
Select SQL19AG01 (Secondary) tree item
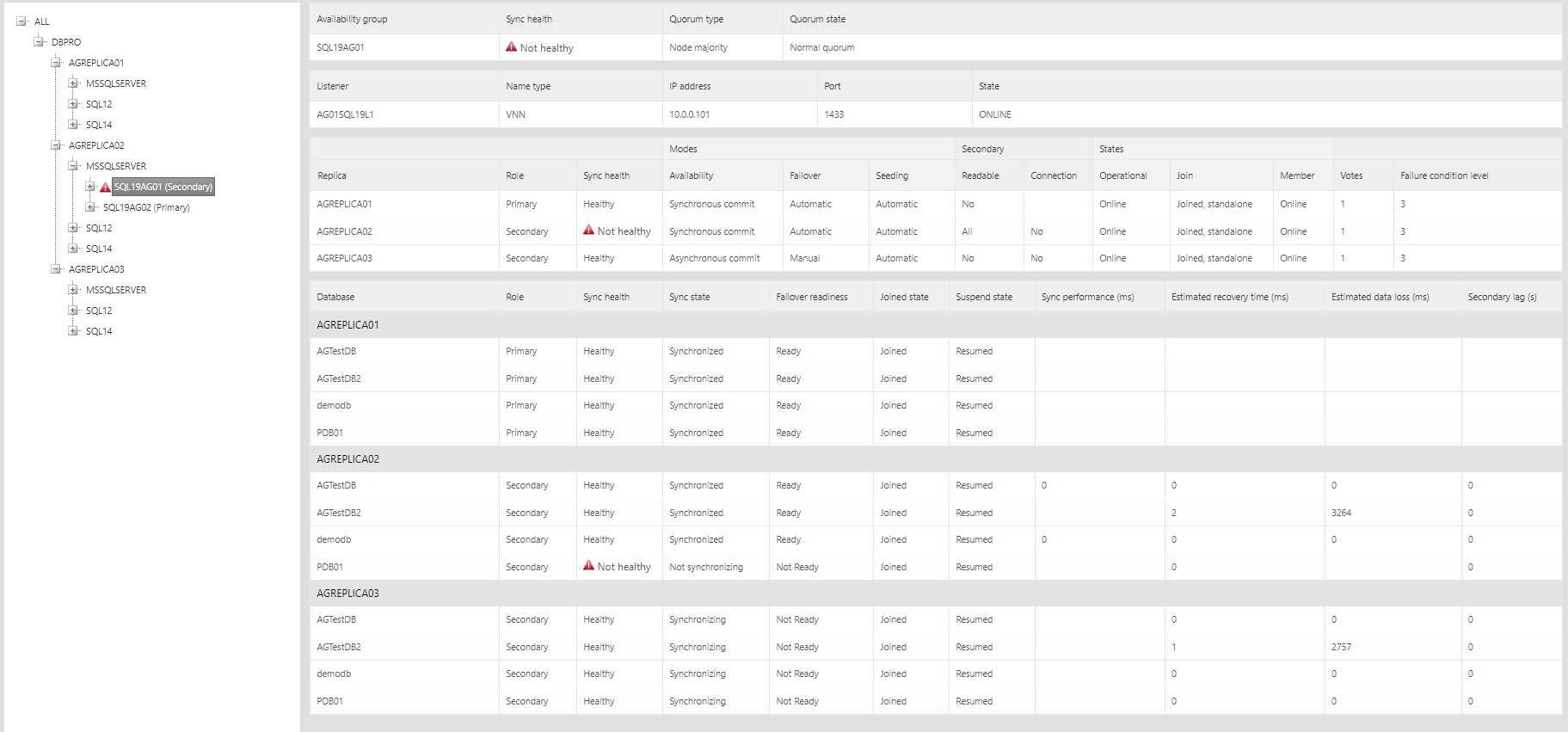(x=163, y=187)
